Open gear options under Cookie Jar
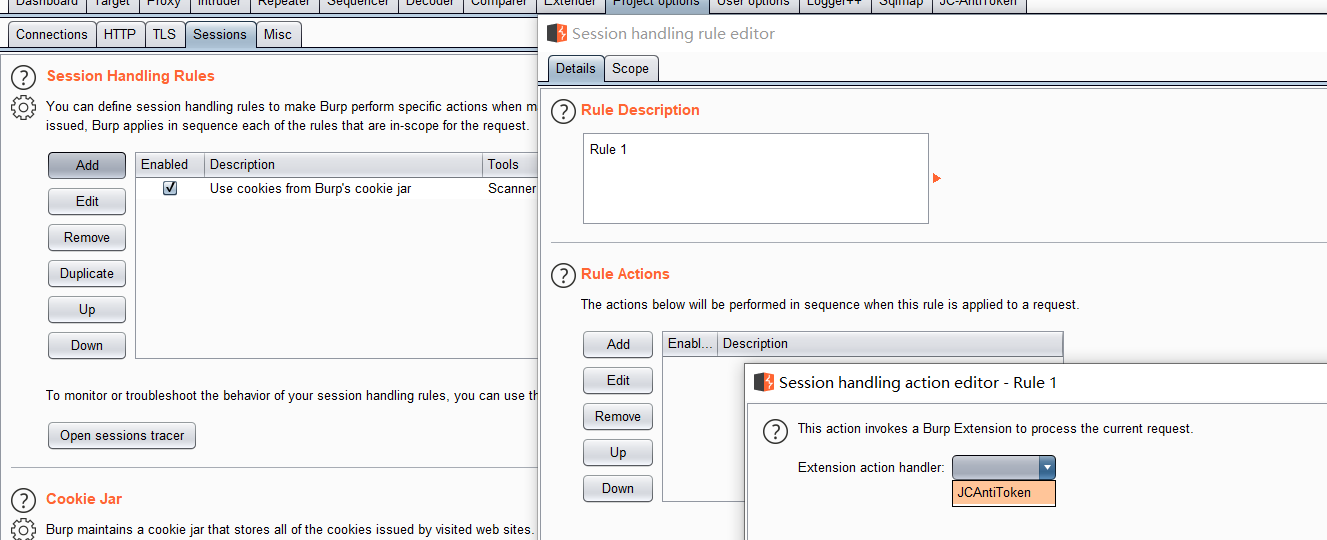This screenshot has height=540, width=1327. (24, 529)
